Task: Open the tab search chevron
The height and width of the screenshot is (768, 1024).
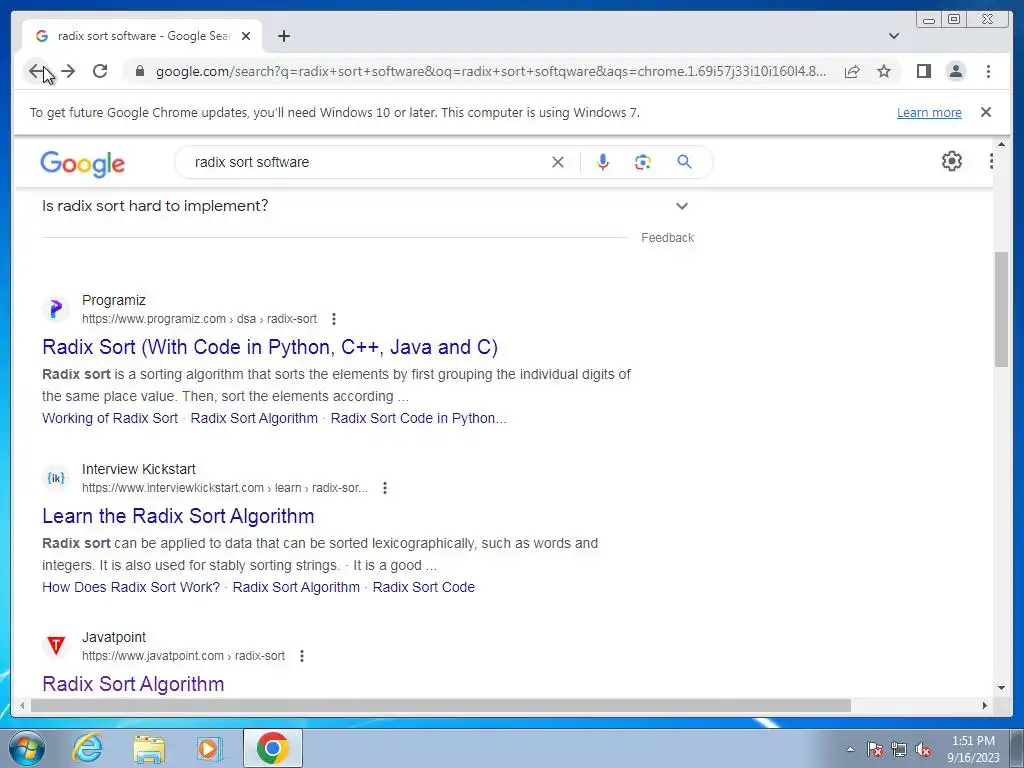Action: click(x=894, y=36)
